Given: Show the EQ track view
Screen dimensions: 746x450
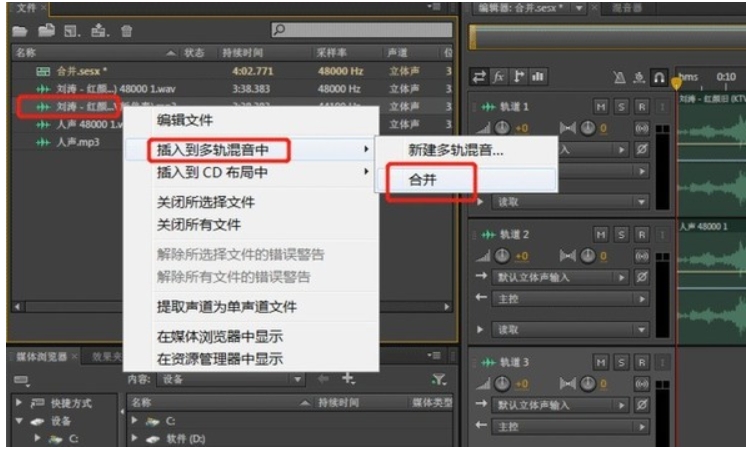Looking at the screenshot, I should pos(538,77).
